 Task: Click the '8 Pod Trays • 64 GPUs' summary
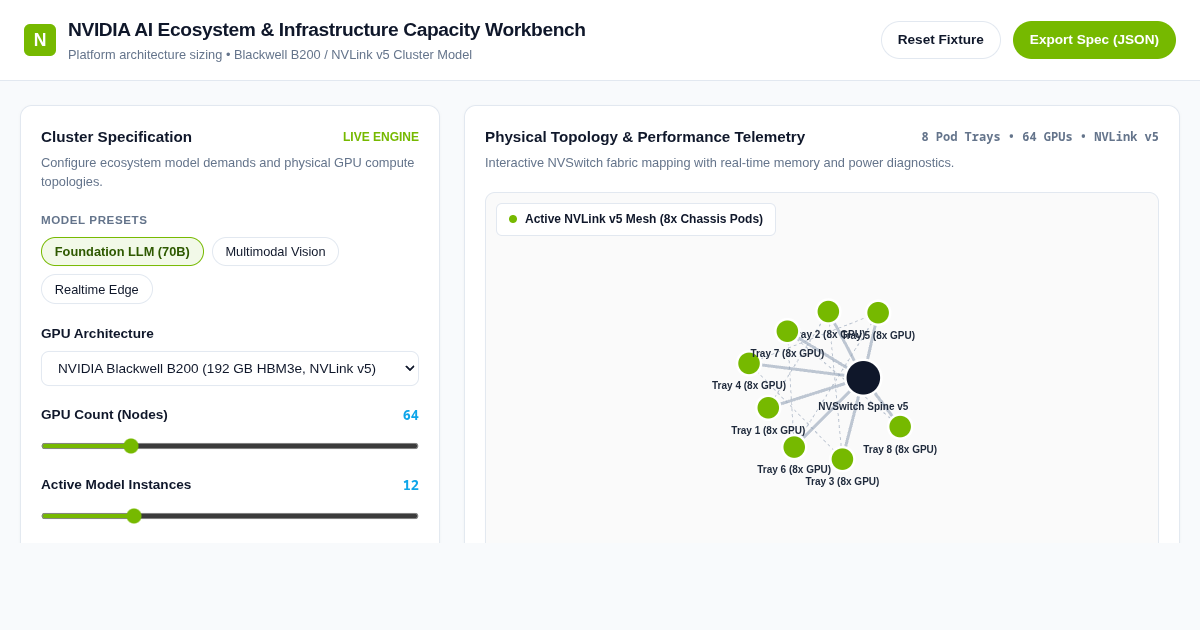[x=1040, y=137]
